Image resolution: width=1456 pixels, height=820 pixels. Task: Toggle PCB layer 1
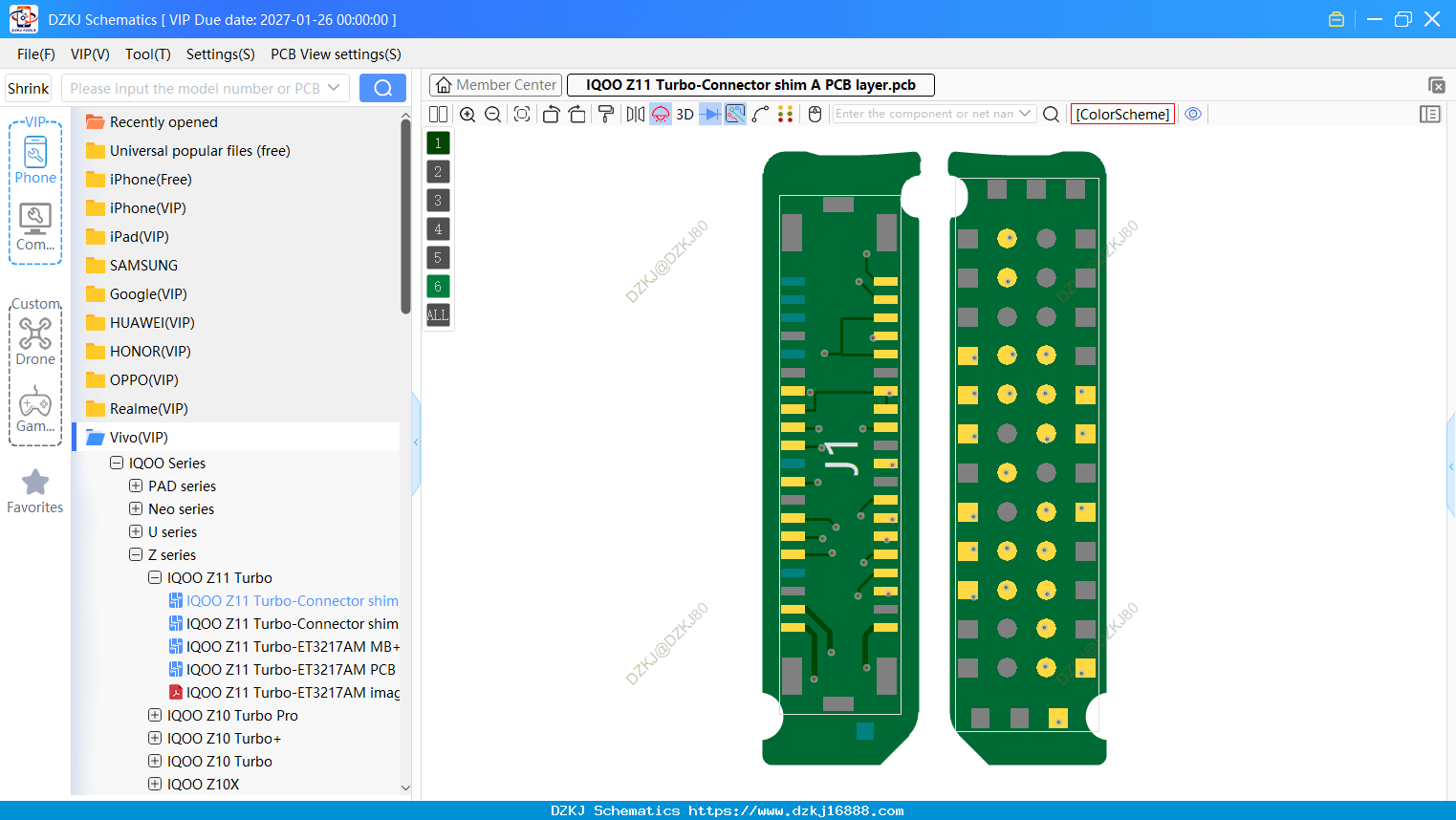(x=438, y=143)
